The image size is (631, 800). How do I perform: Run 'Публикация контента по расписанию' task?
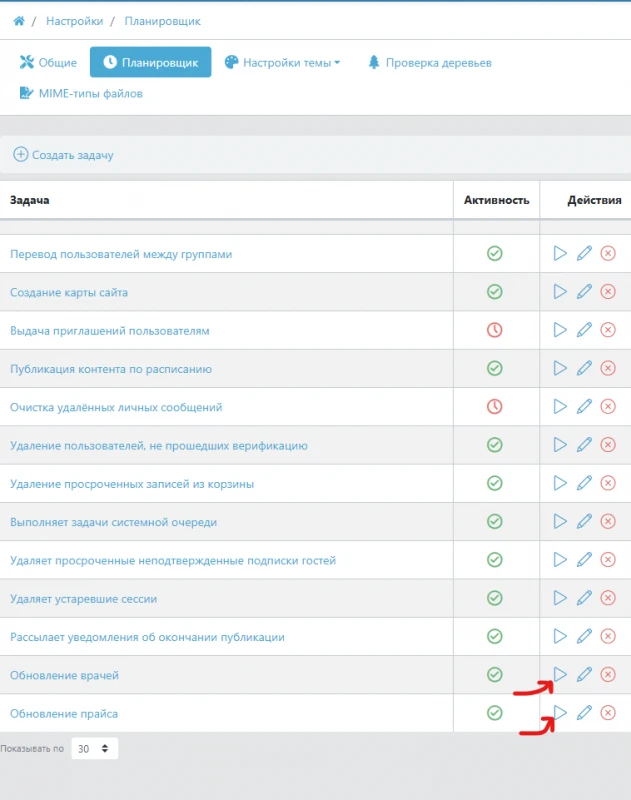click(x=560, y=368)
